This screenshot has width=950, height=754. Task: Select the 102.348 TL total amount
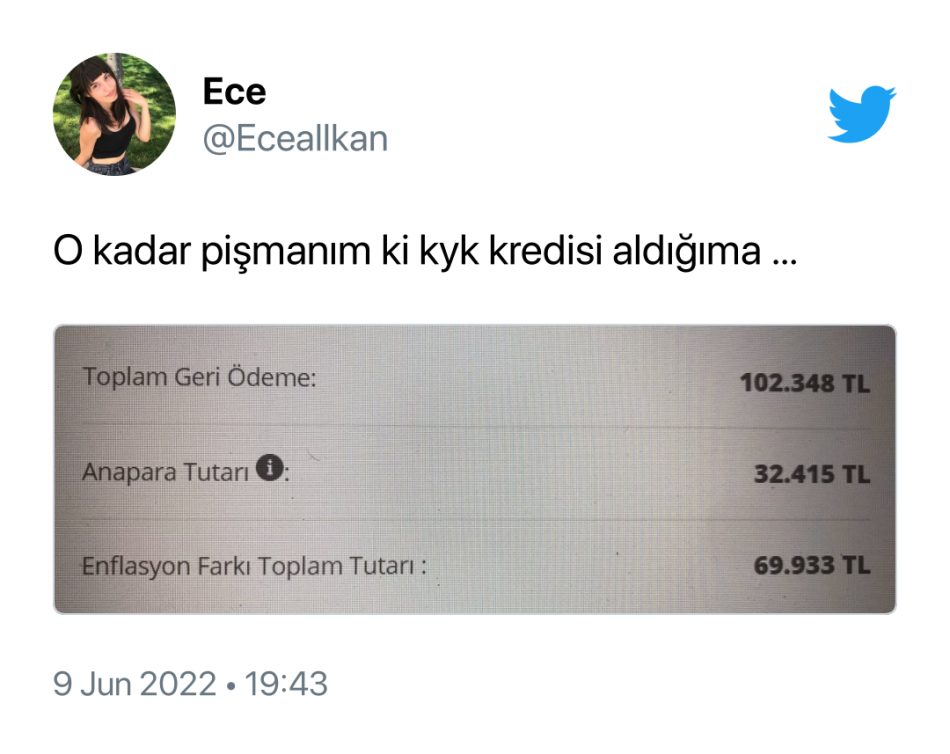(x=805, y=383)
